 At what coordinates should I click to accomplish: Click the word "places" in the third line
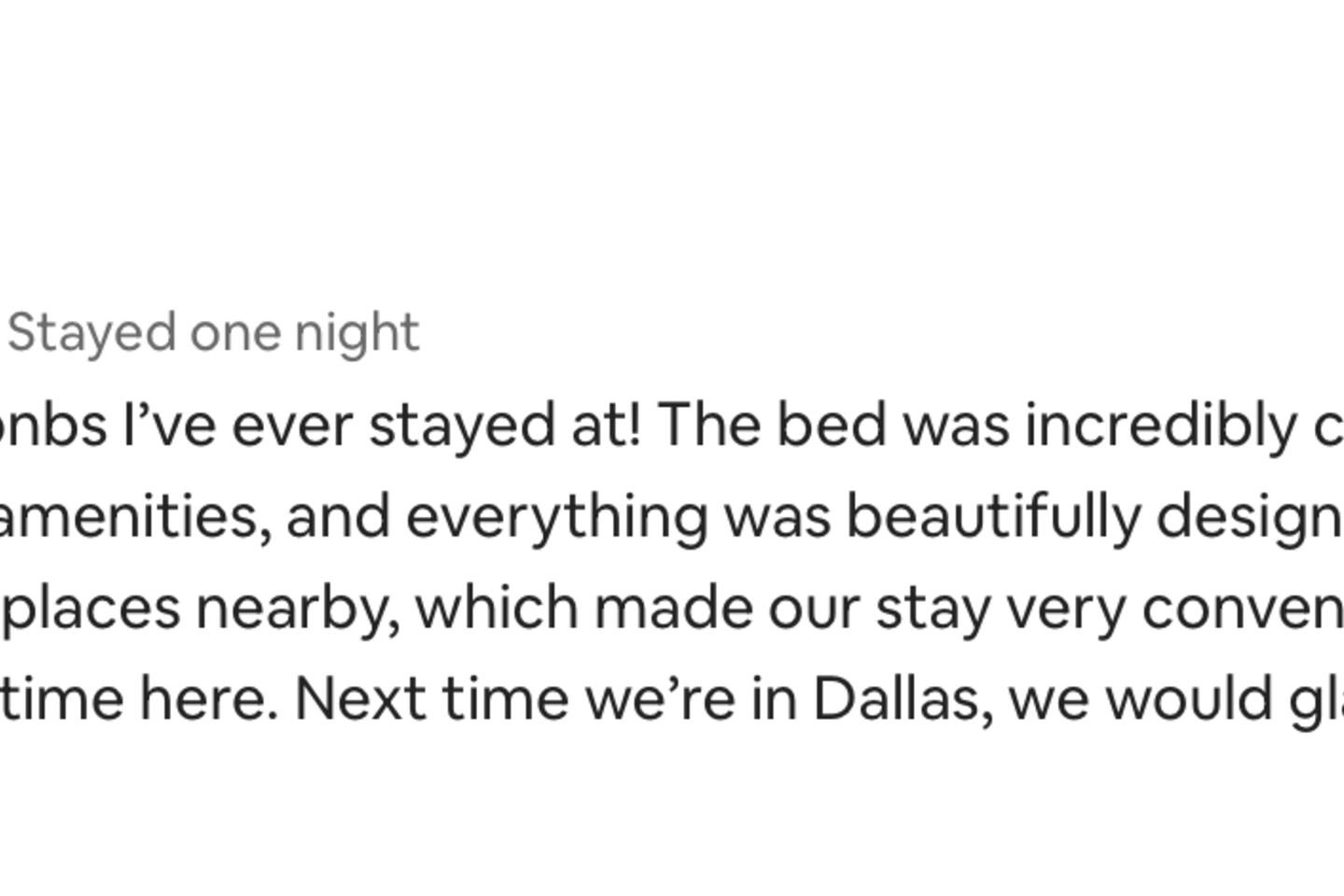coord(91,609)
